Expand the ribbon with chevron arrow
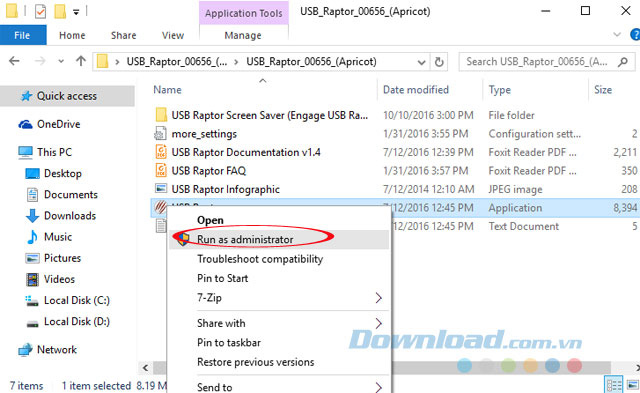 pos(617,35)
